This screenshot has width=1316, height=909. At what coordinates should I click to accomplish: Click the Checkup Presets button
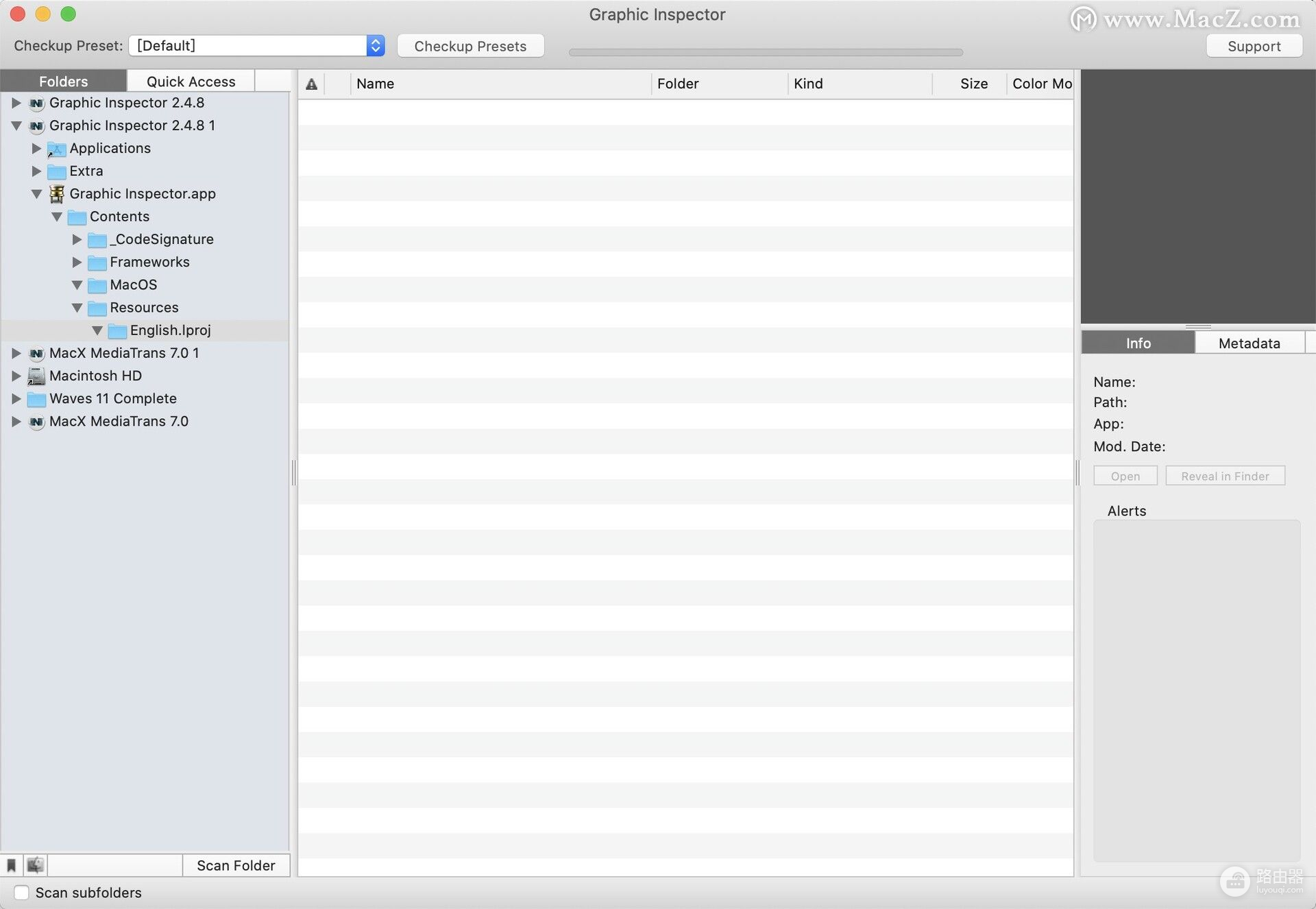470,46
